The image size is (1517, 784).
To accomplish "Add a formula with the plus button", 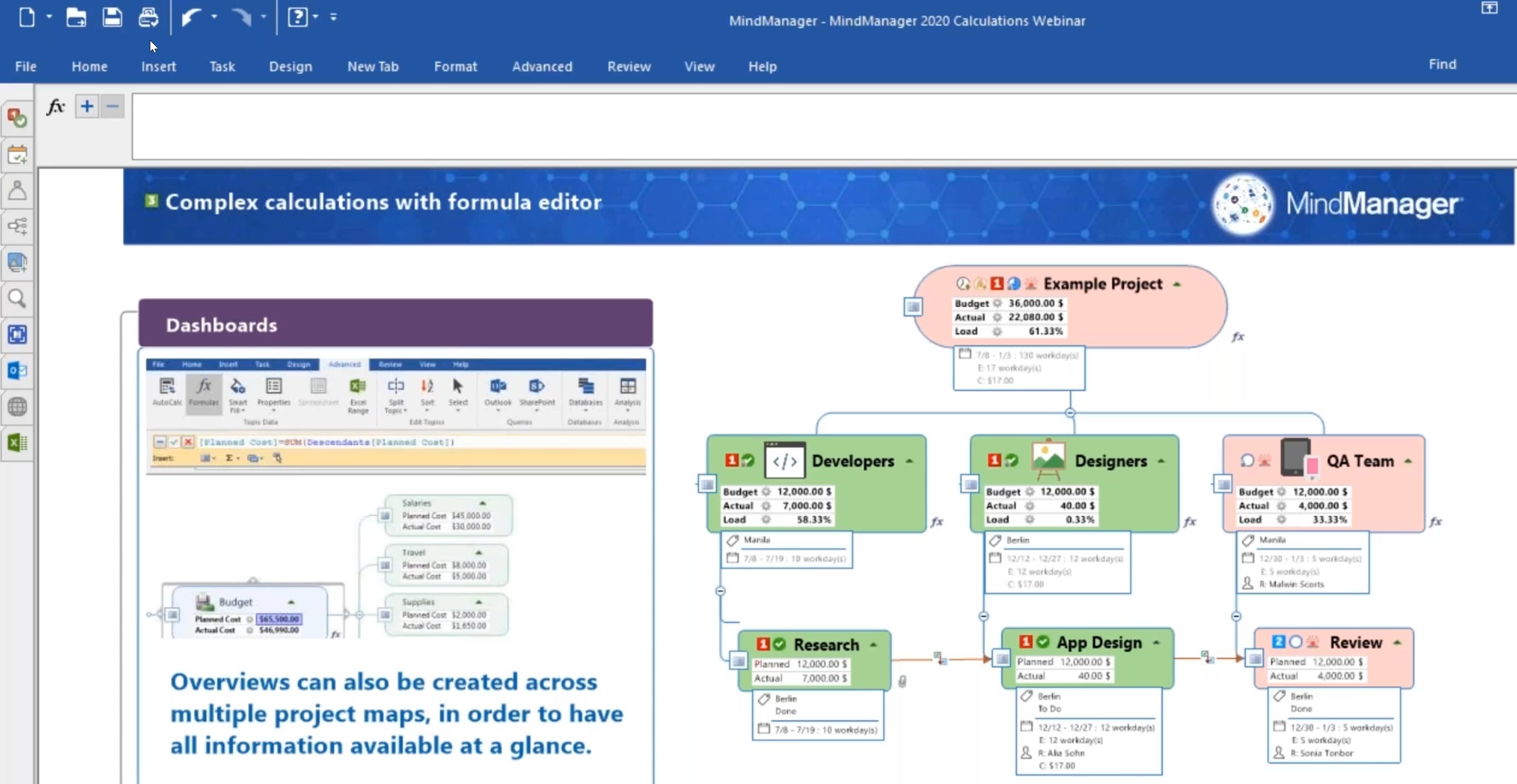I will [x=87, y=106].
